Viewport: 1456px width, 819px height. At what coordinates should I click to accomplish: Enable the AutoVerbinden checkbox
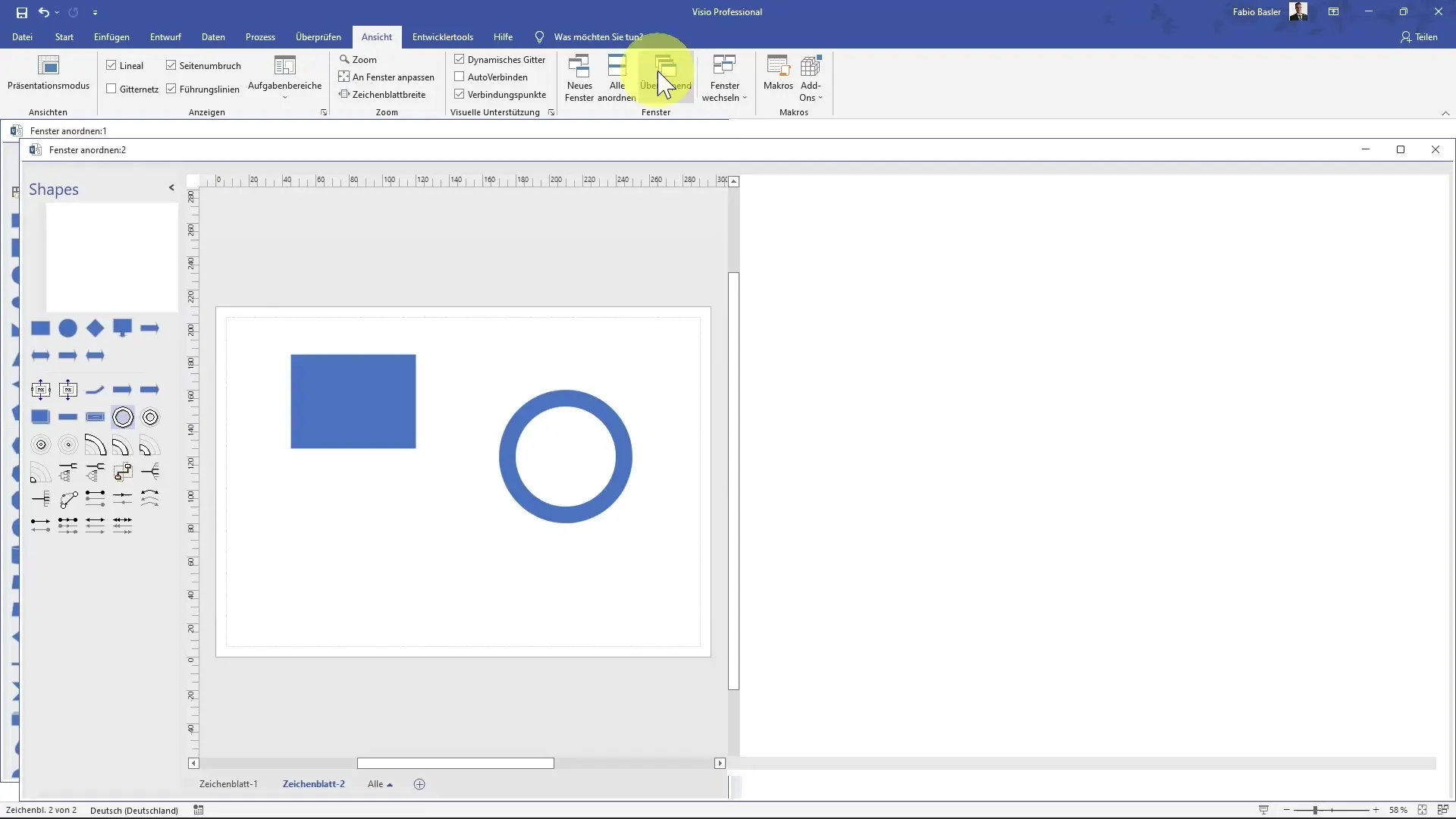[460, 77]
